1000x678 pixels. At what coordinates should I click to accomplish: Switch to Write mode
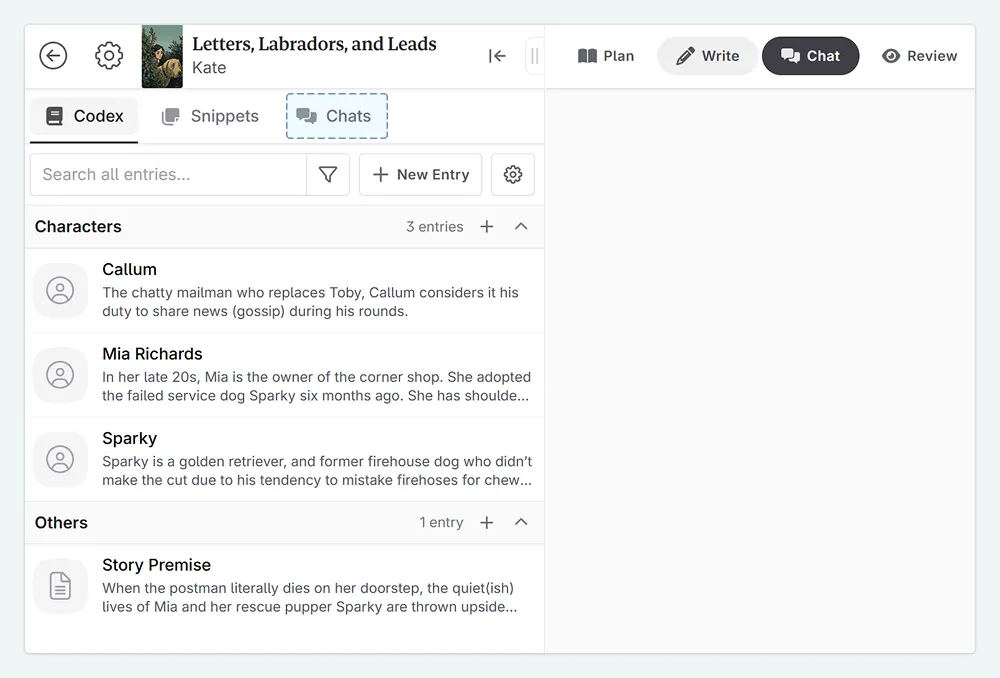click(708, 56)
